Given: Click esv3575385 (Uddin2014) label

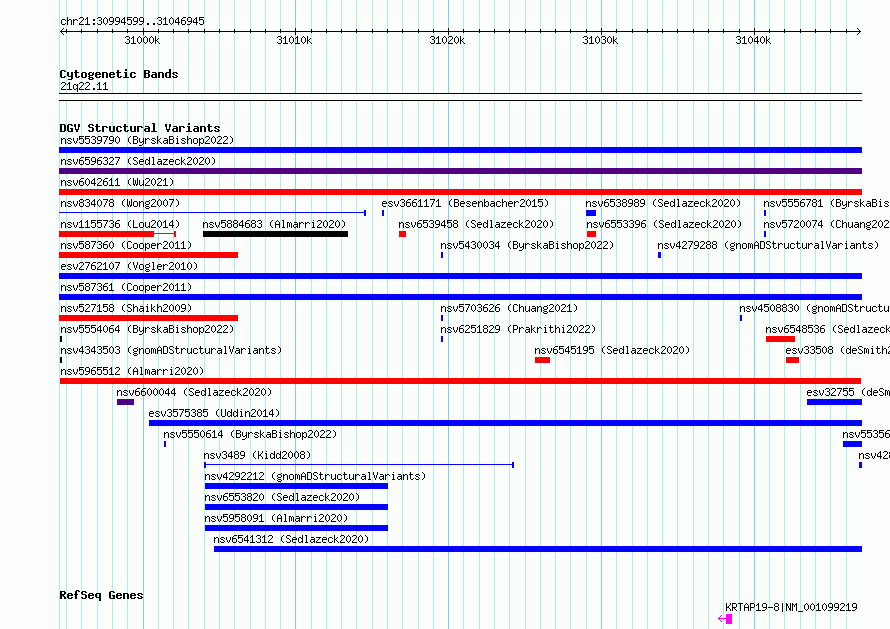Looking at the screenshot, I should [x=214, y=413].
